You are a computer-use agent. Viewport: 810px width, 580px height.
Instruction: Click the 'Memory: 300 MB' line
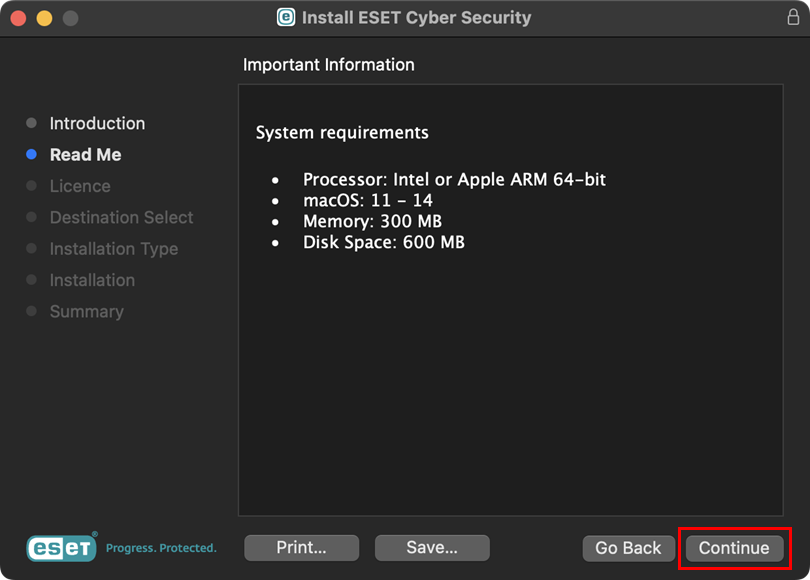coord(372,221)
